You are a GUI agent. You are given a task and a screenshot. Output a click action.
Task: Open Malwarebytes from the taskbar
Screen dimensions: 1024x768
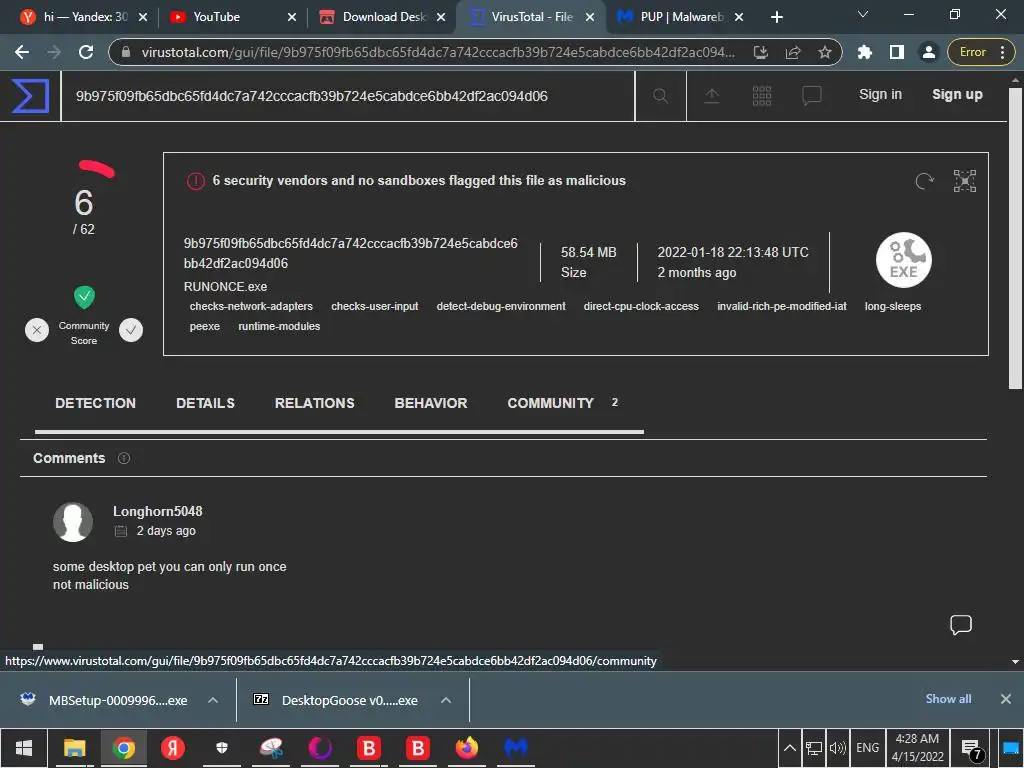tap(516, 748)
